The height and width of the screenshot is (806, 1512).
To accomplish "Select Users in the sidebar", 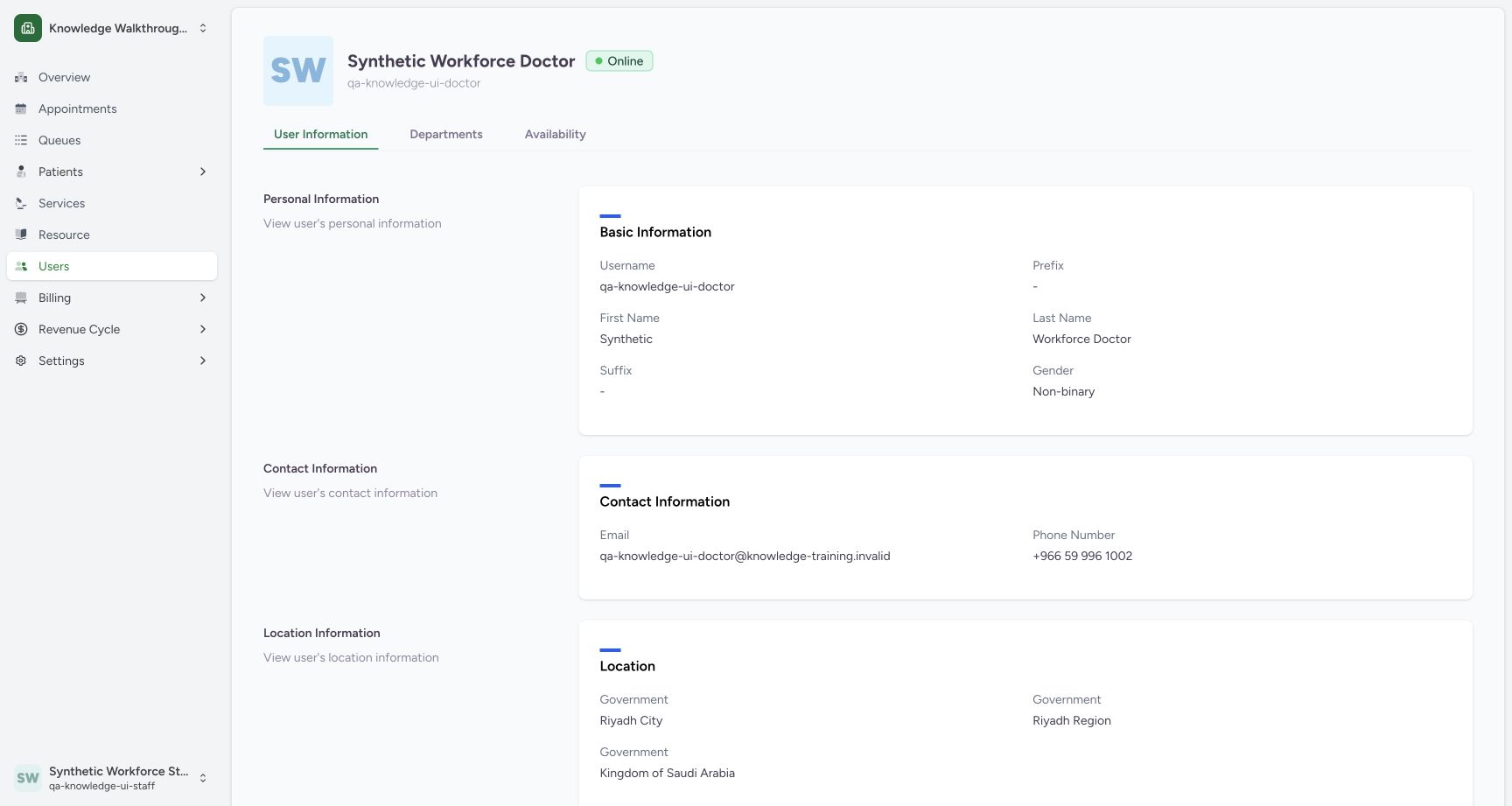I will point(112,266).
